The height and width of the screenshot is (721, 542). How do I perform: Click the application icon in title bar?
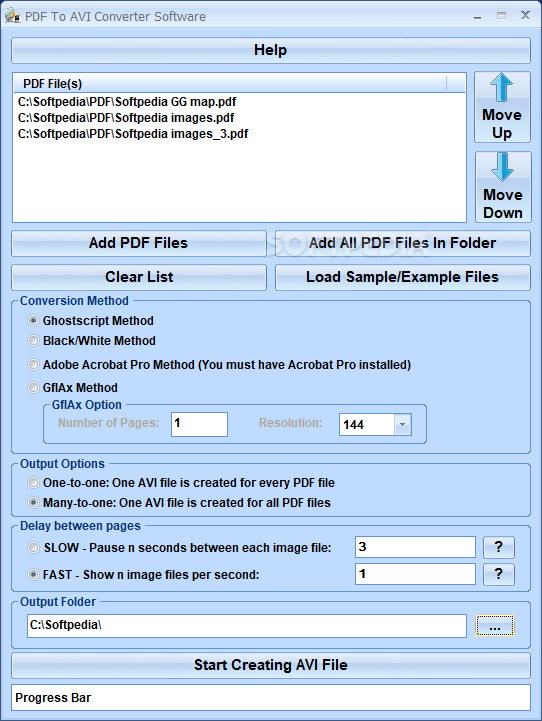click(12, 16)
